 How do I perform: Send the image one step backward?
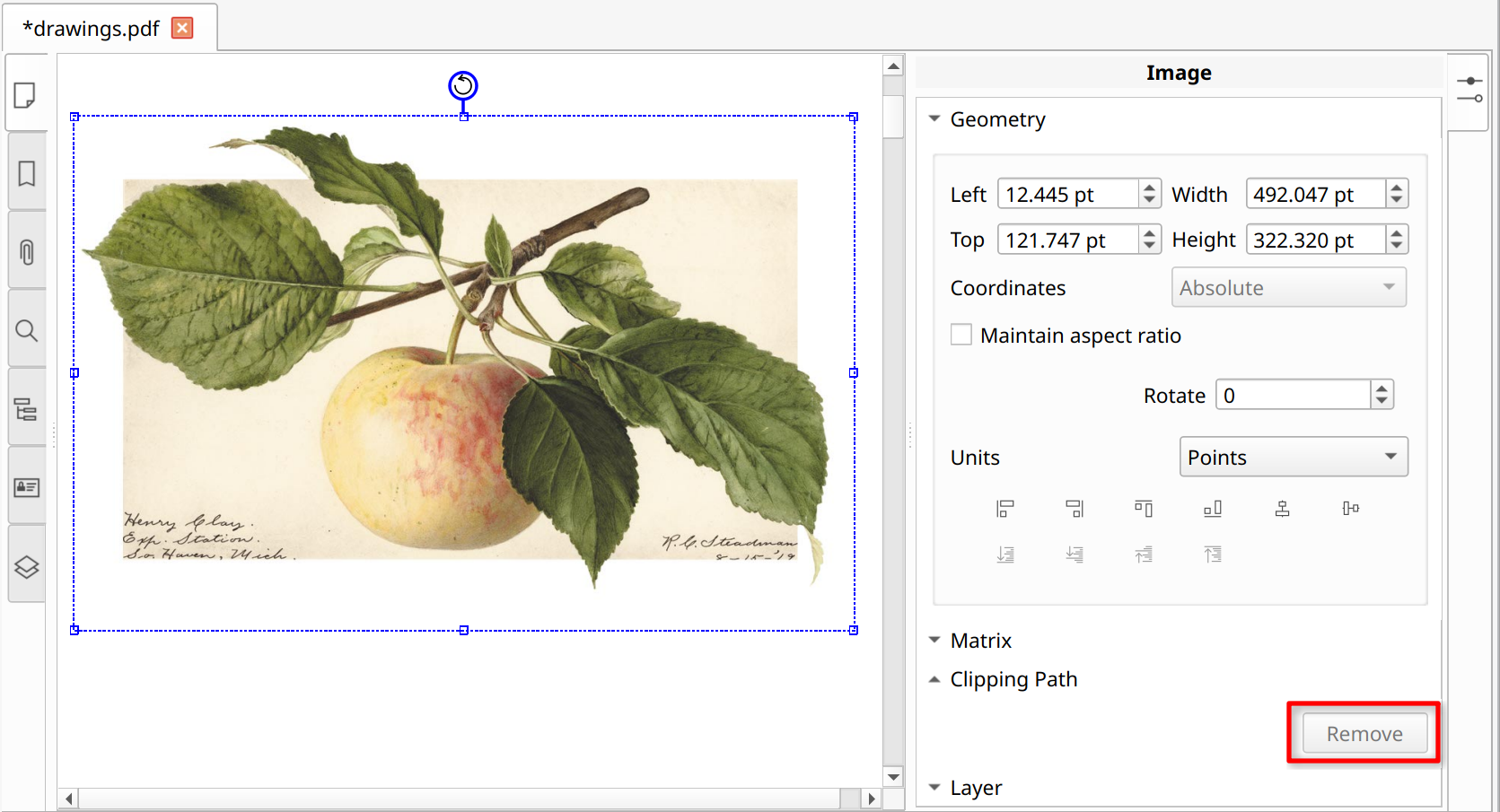[x=1075, y=554]
